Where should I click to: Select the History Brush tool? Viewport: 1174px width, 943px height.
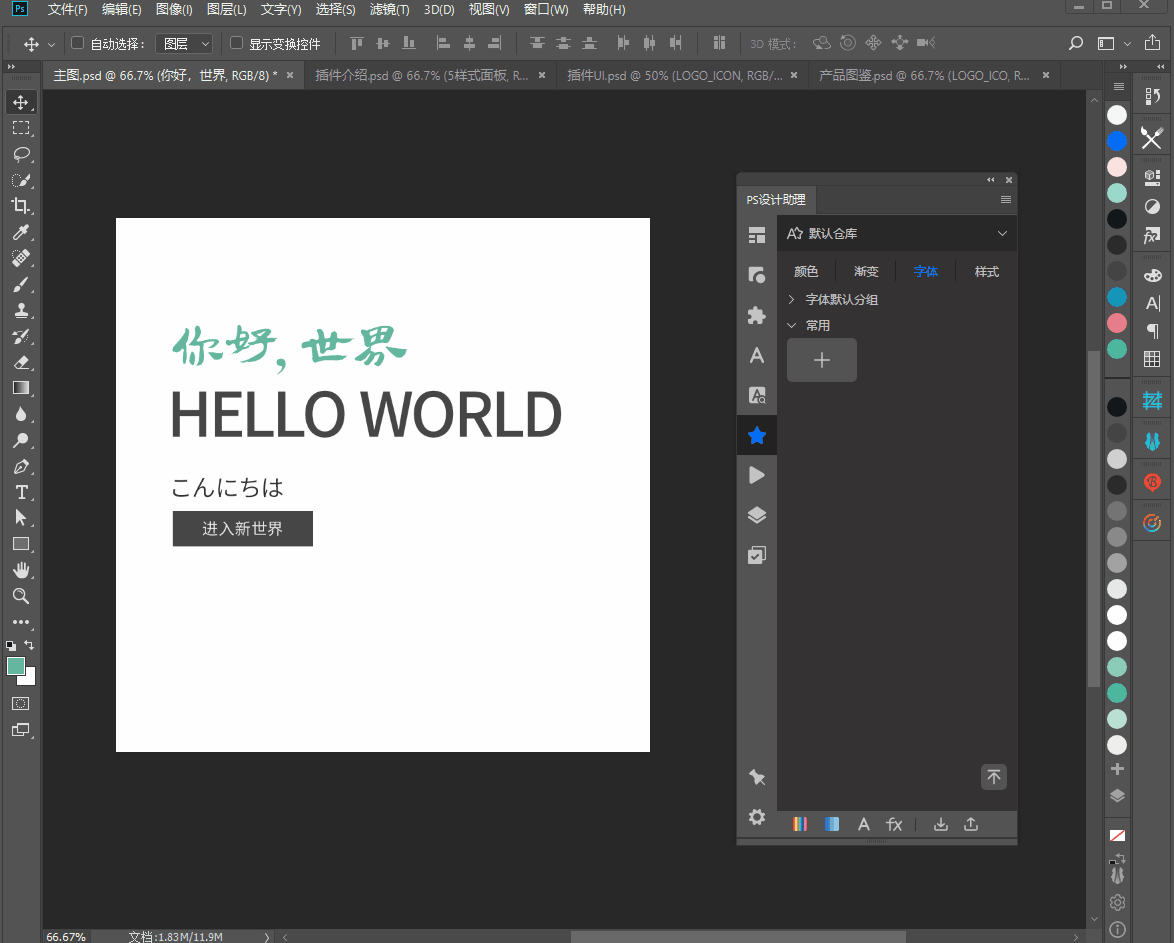coord(21,336)
